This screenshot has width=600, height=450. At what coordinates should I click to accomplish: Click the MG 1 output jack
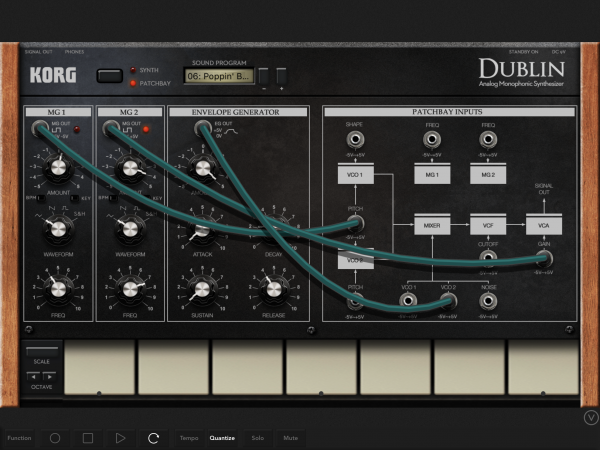pyautogui.click(x=40, y=128)
